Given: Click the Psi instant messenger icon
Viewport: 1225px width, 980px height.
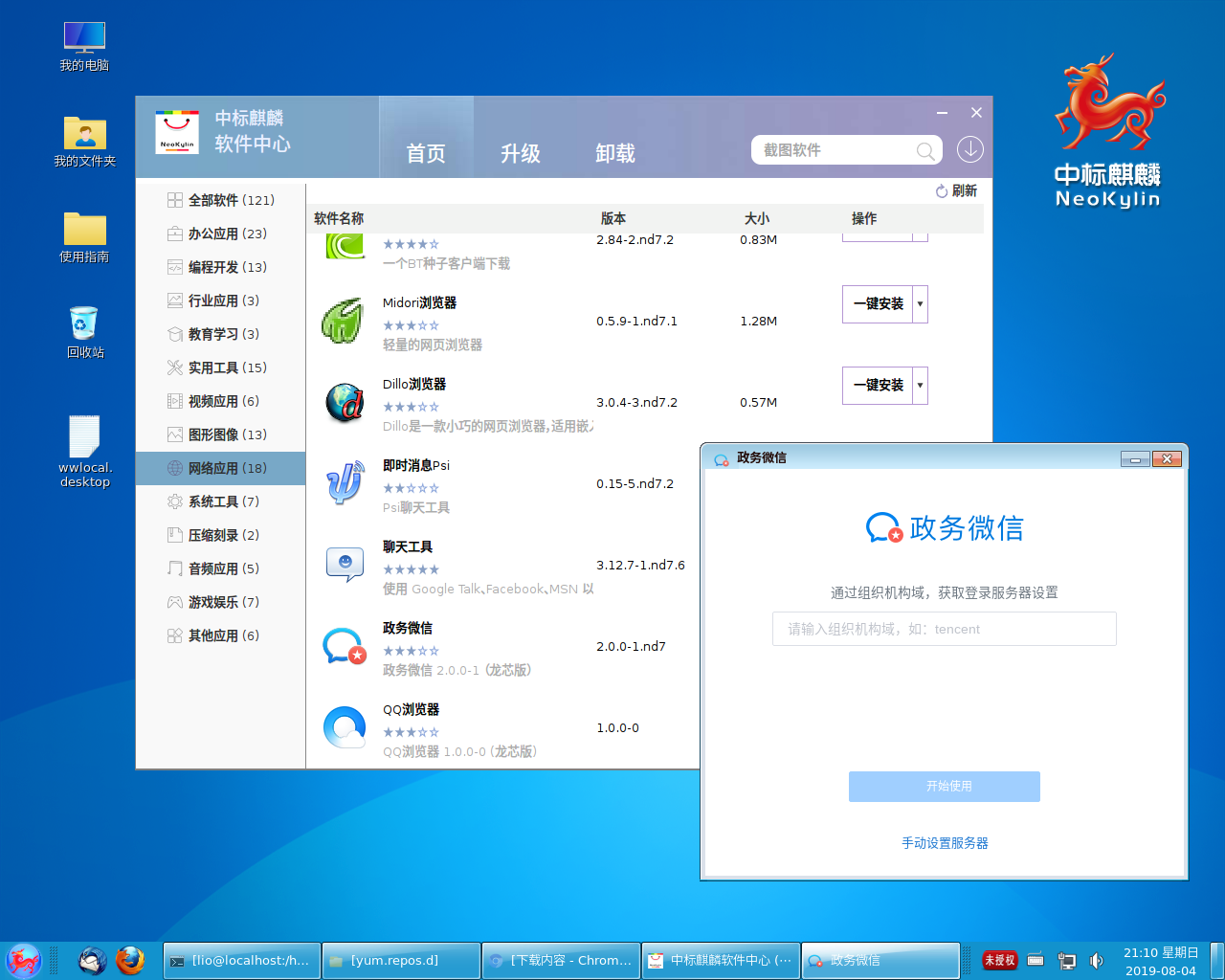Looking at the screenshot, I should 345,483.
